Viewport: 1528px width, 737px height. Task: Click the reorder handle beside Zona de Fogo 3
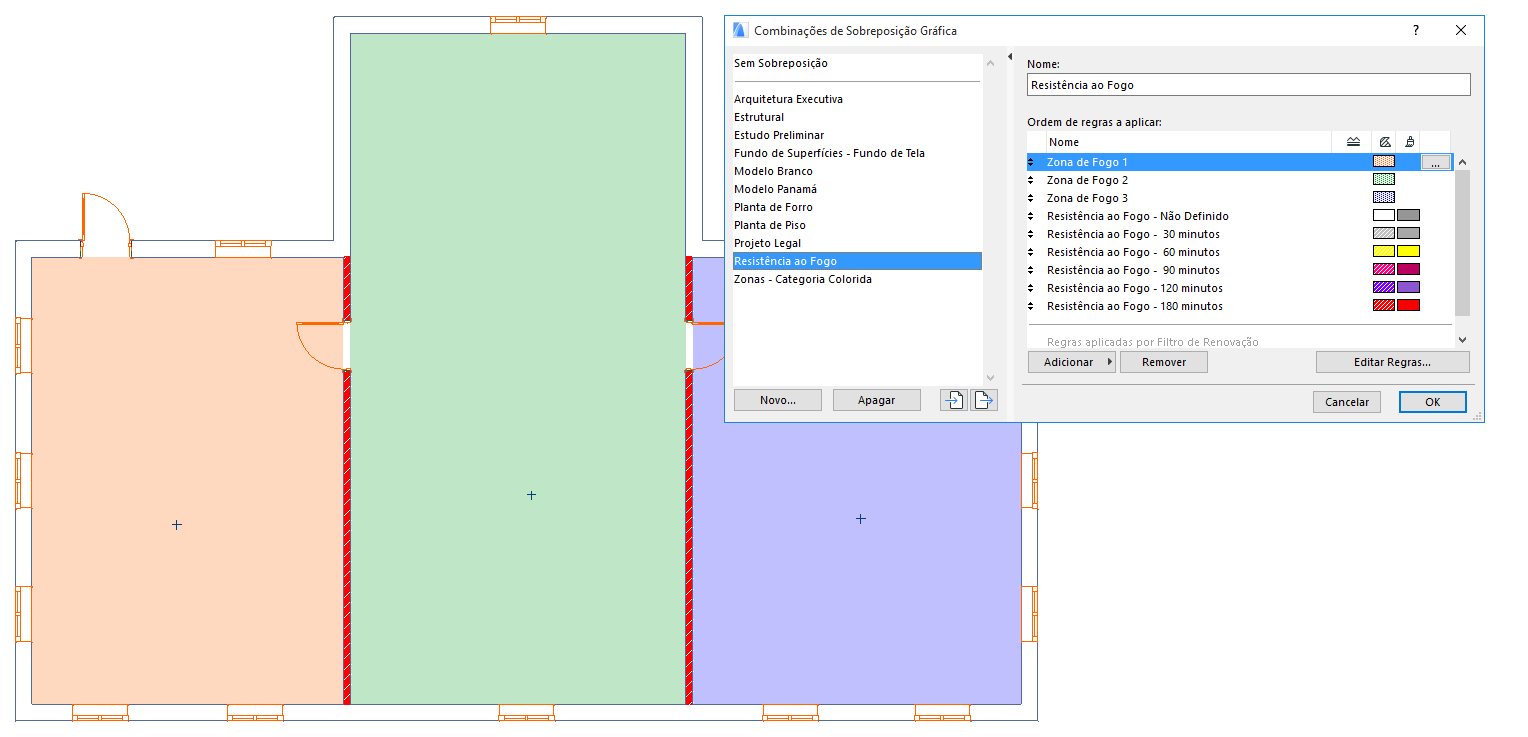(1031, 198)
